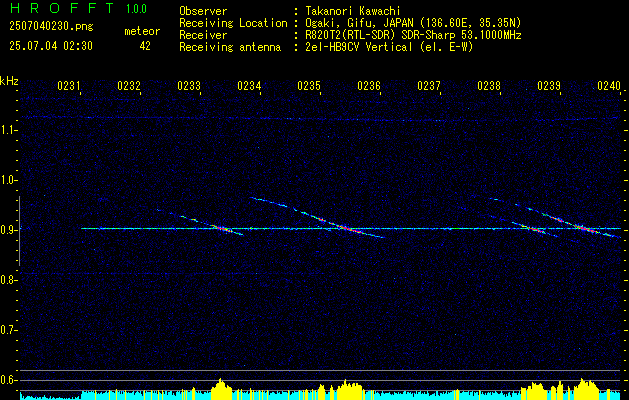The height and width of the screenshot is (400, 629).
Task: Click the 0.7 kHz frequency label
Action: pyautogui.click(x=7, y=330)
